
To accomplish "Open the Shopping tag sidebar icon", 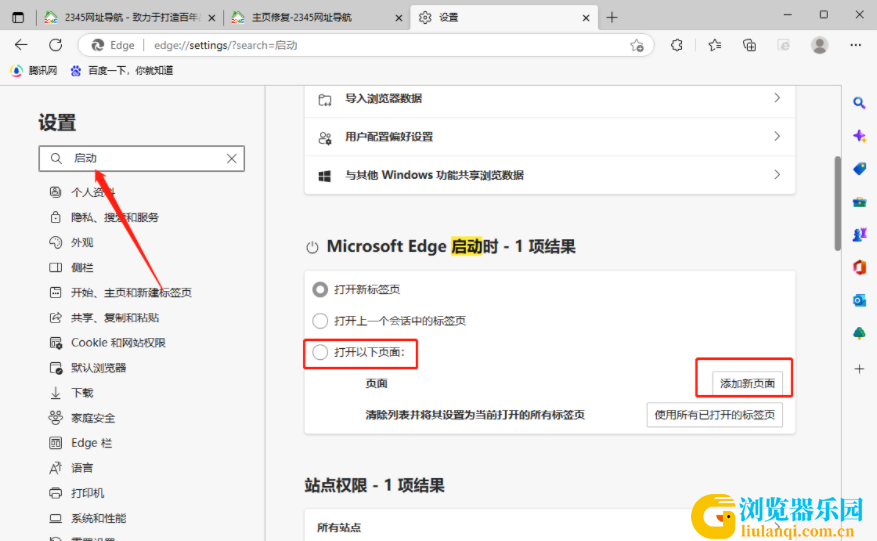I will (859, 168).
